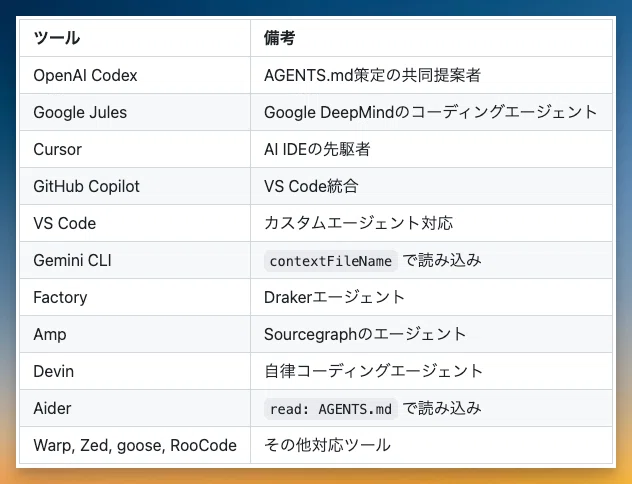Click the Devin tool cell
The image size is (632, 484).
tap(135, 371)
